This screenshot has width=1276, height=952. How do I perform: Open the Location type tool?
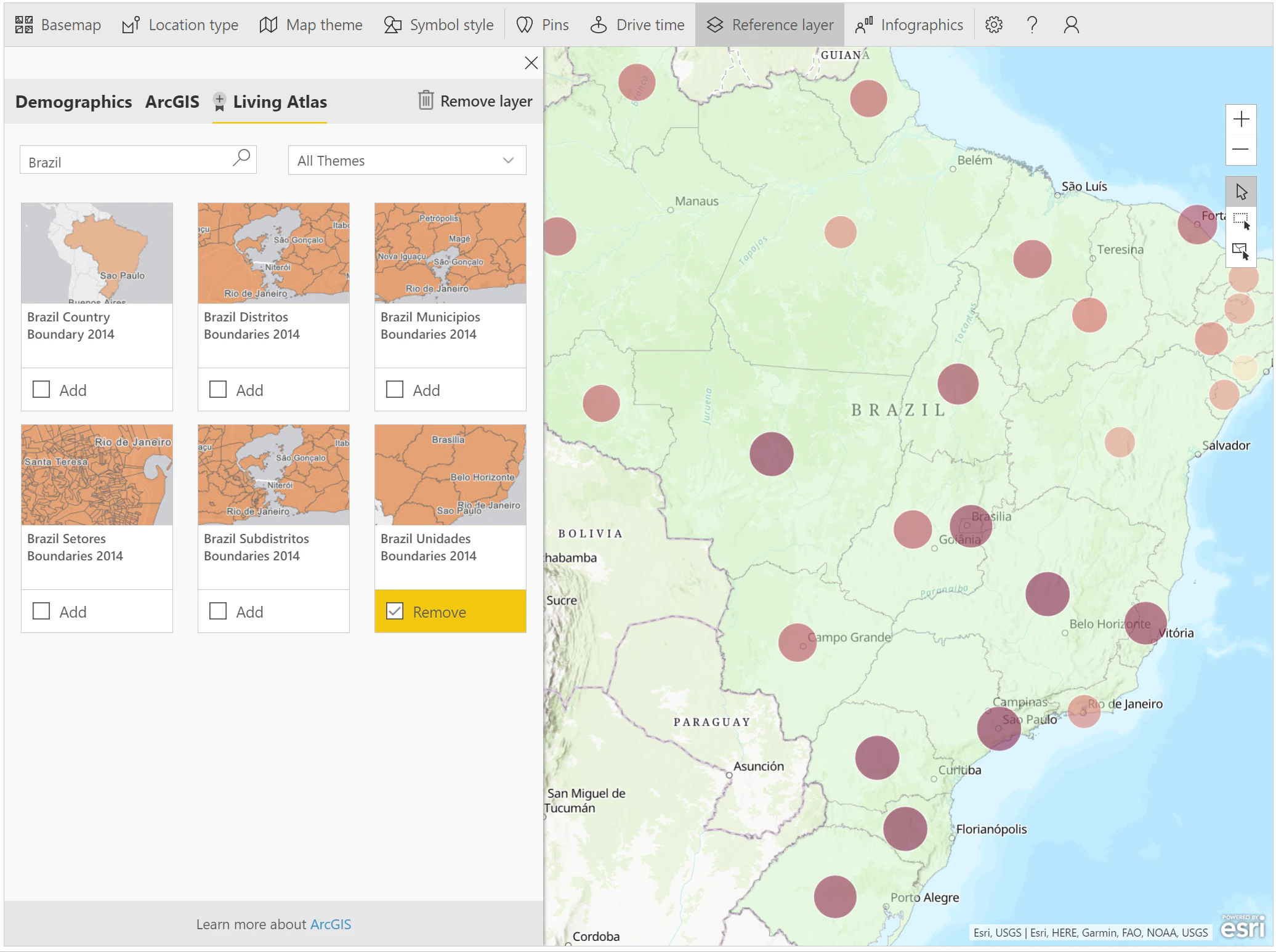point(180,25)
